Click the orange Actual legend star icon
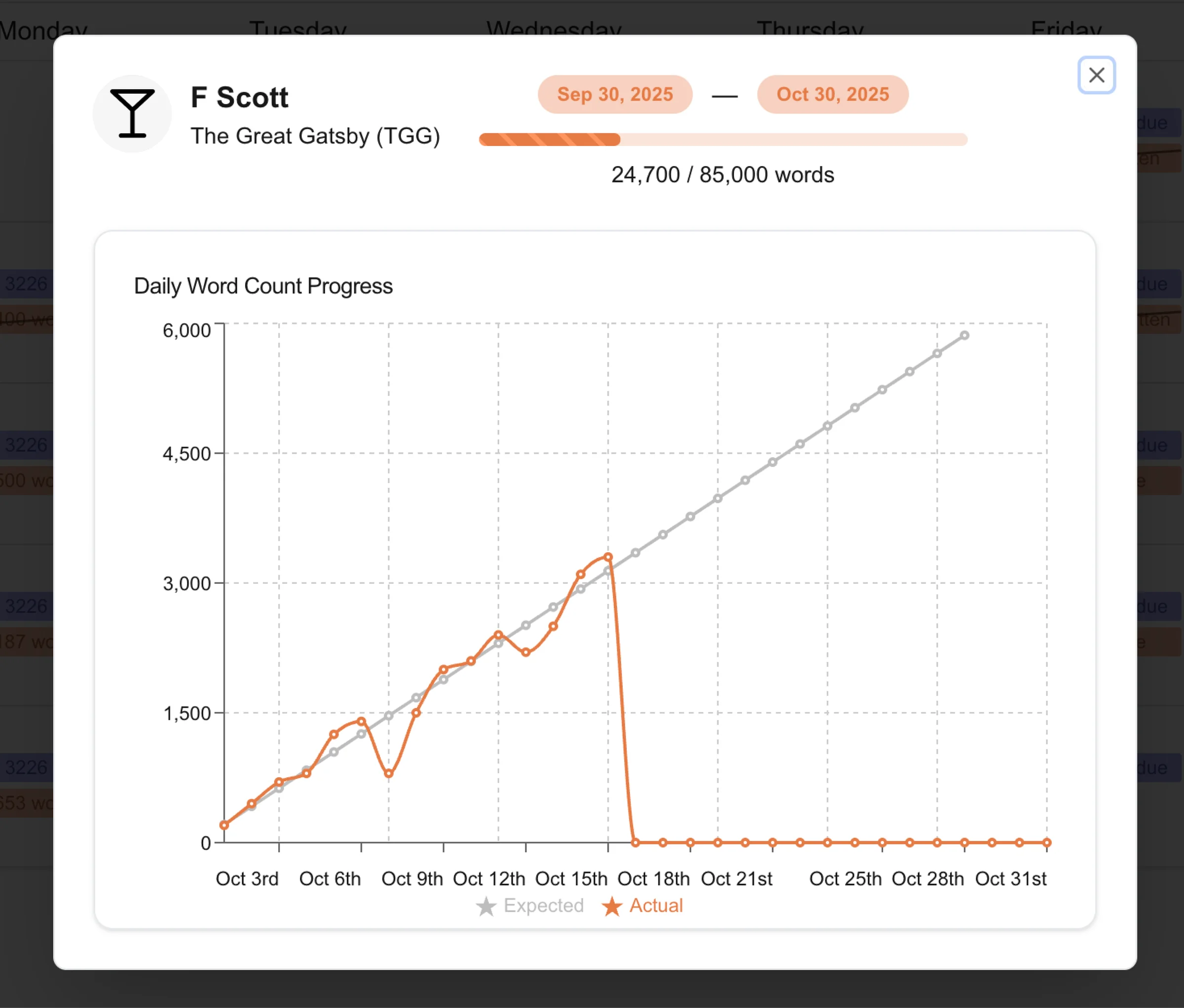 point(611,906)
